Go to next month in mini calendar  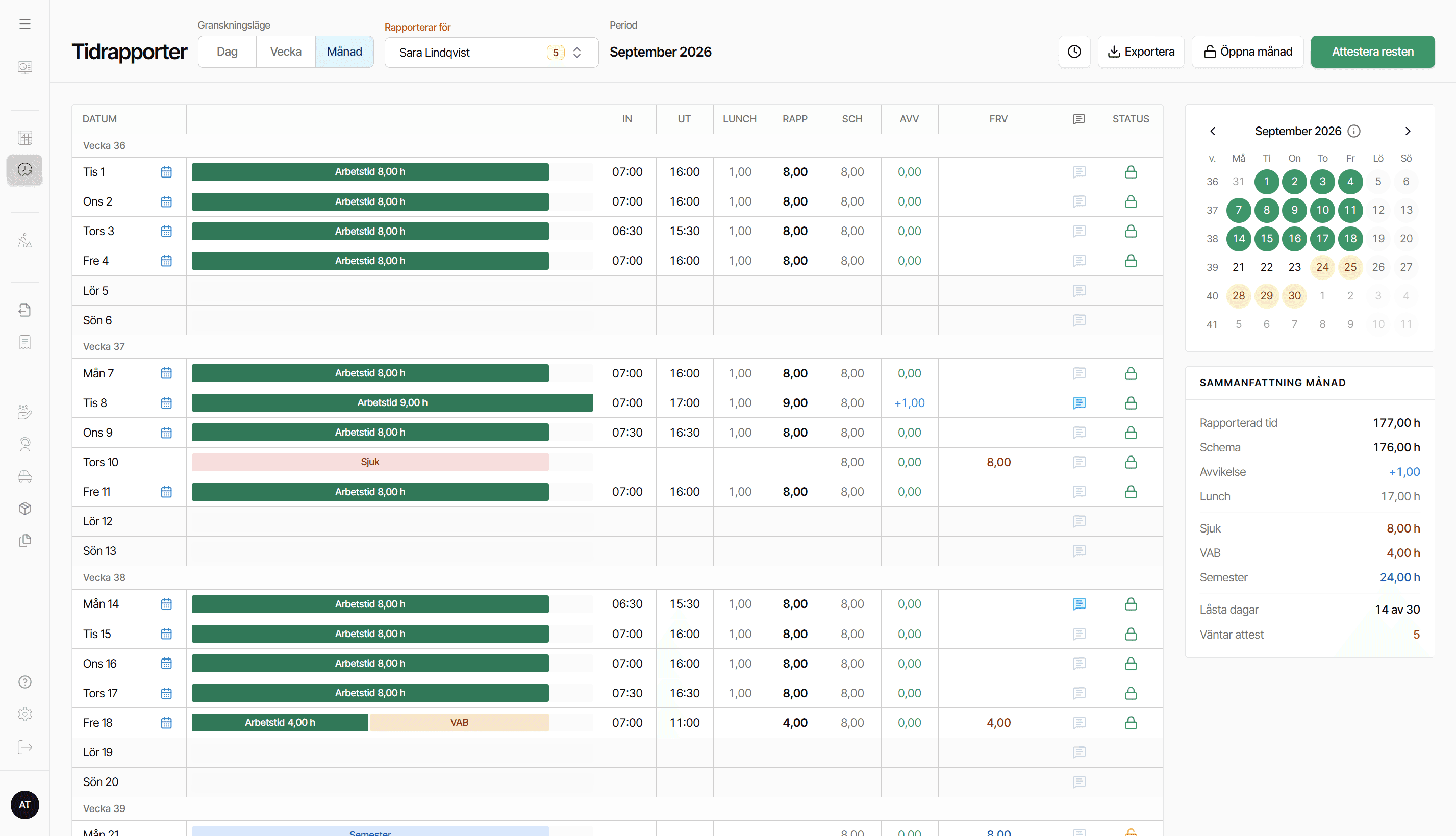1408,131
